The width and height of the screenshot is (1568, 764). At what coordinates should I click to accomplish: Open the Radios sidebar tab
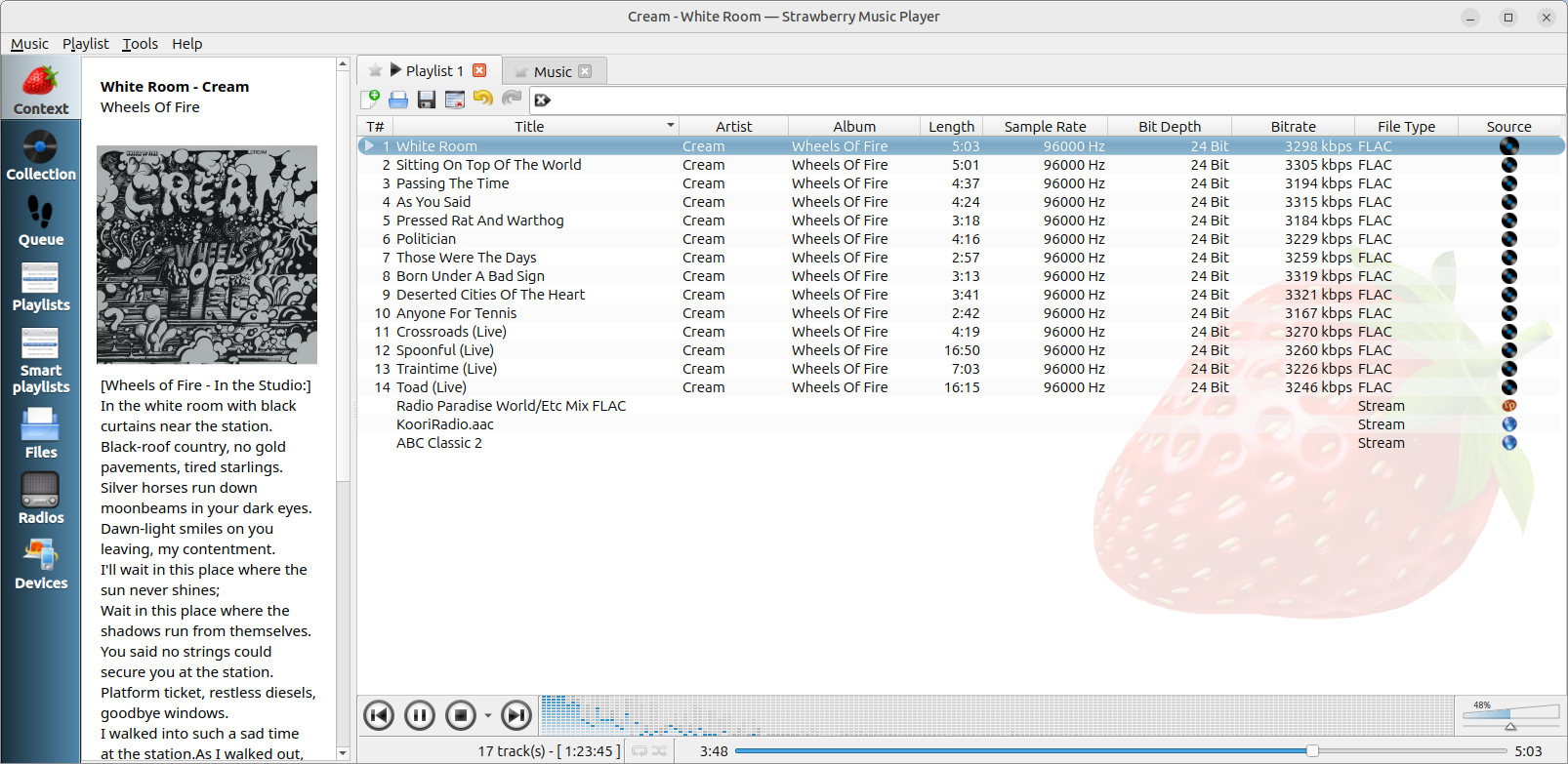(x=40, y=499)
